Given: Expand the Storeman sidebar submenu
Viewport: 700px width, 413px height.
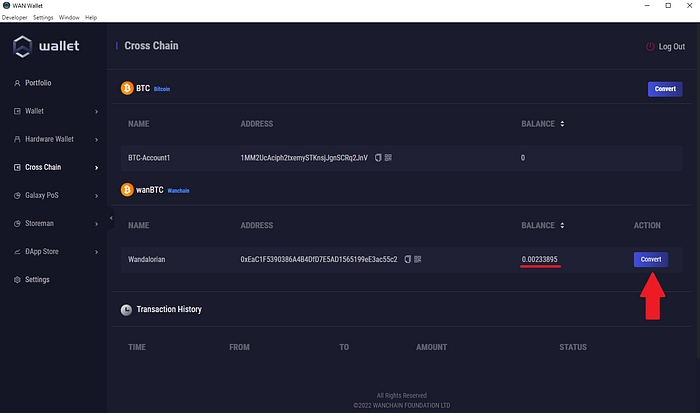Looking at the screenshot, I should [96, 223].
